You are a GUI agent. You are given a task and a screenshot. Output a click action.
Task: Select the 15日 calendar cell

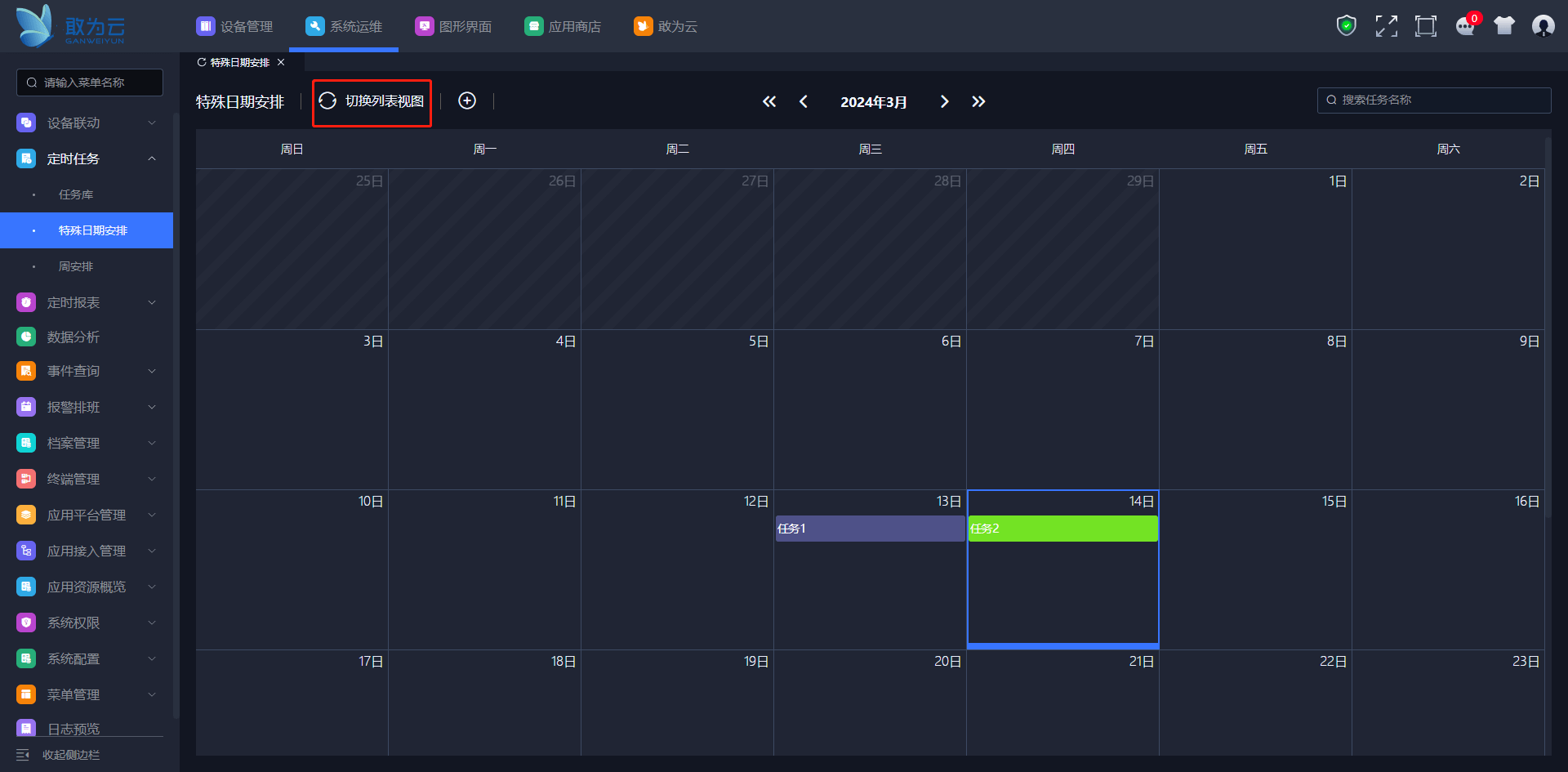1255,569
